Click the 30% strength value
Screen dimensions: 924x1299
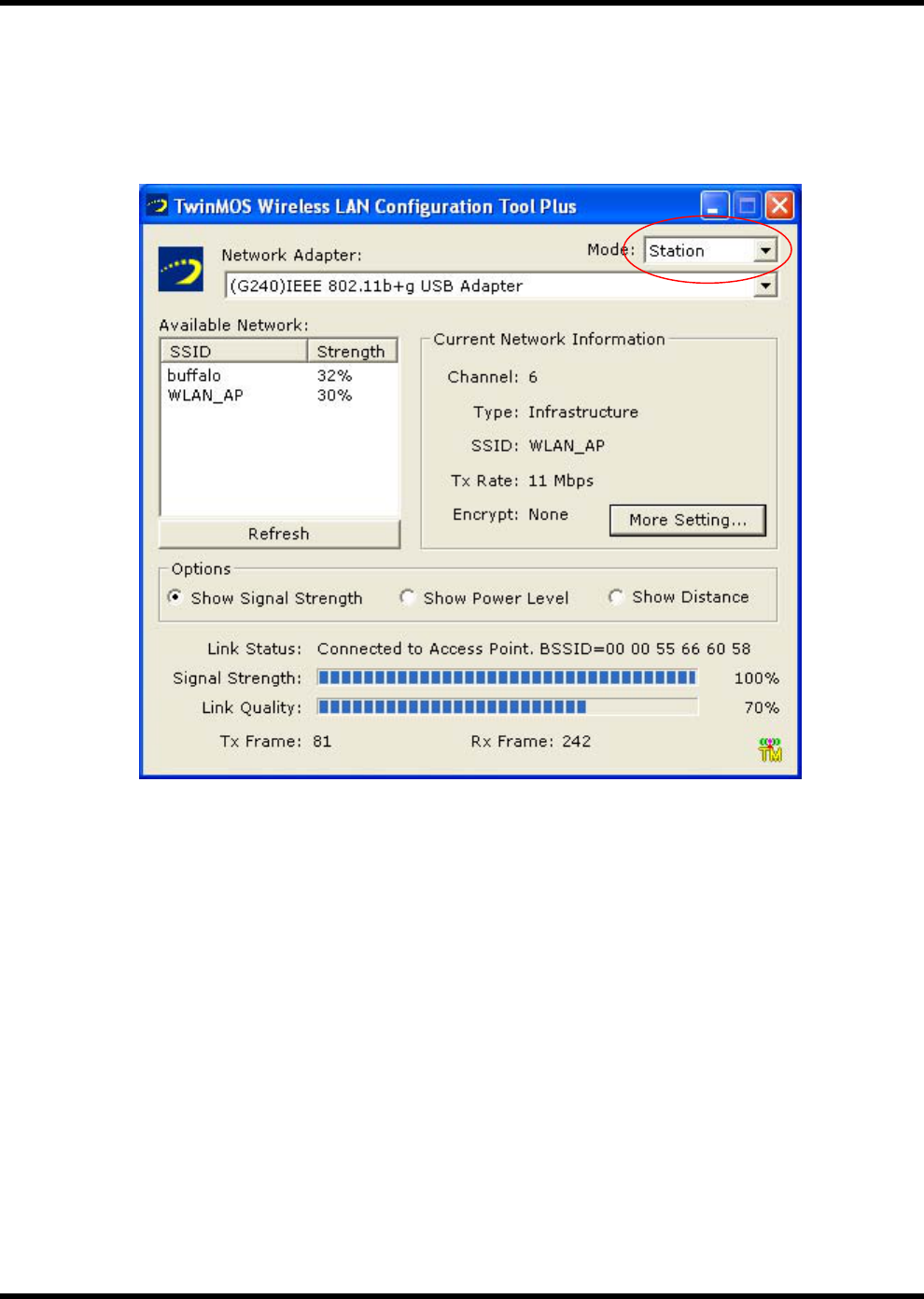[x=334, y=396]
